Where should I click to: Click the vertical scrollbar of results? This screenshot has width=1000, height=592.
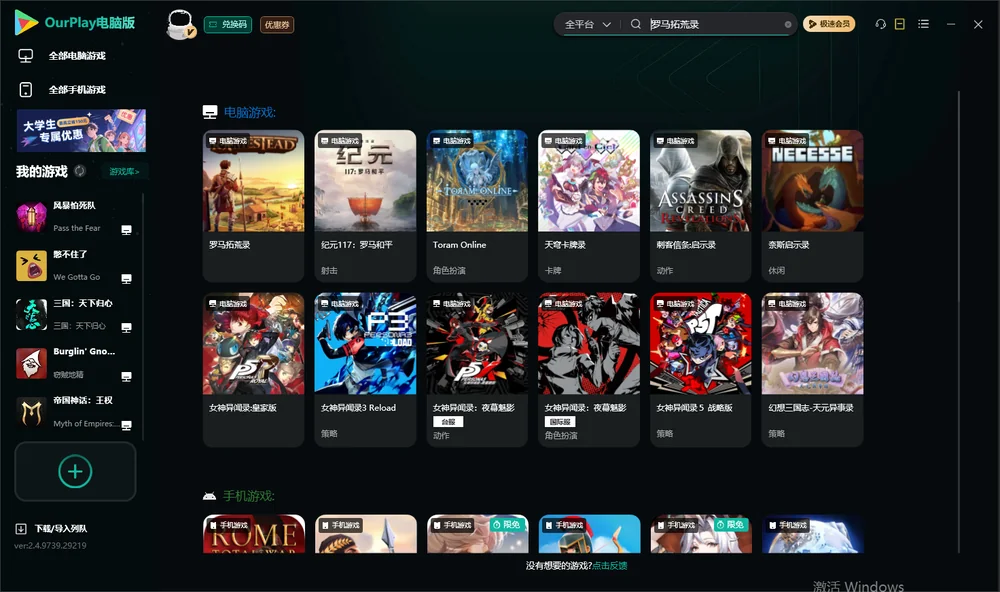pyautogui.click(x=959, y=322)
